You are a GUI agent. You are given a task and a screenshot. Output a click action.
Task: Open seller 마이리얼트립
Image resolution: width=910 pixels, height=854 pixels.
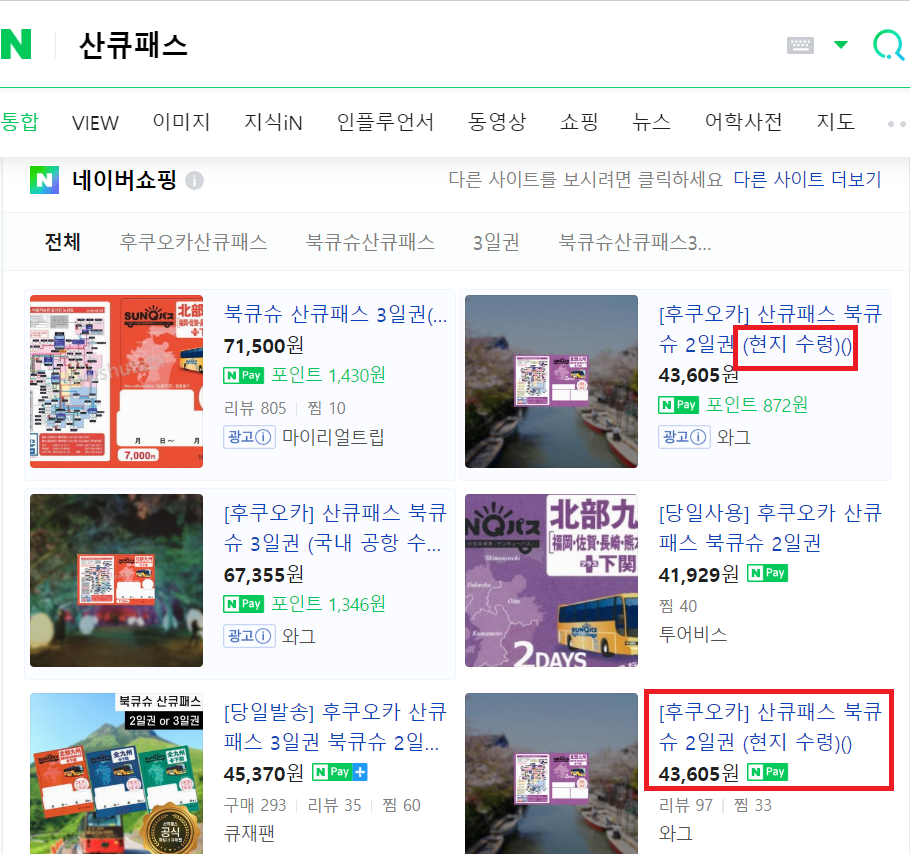click(x=333, y=437)
